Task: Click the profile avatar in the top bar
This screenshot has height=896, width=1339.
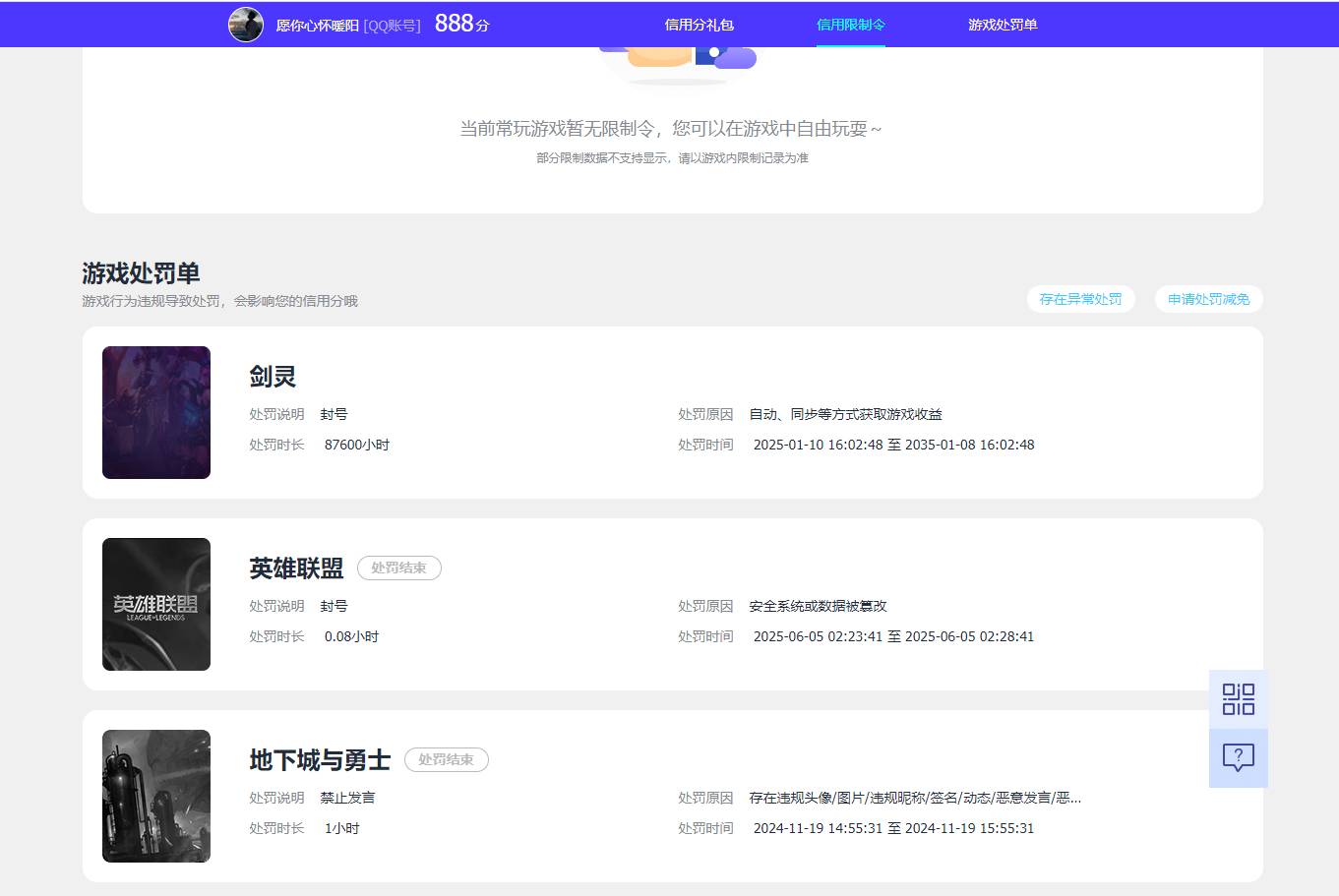Action: (246, 24)
